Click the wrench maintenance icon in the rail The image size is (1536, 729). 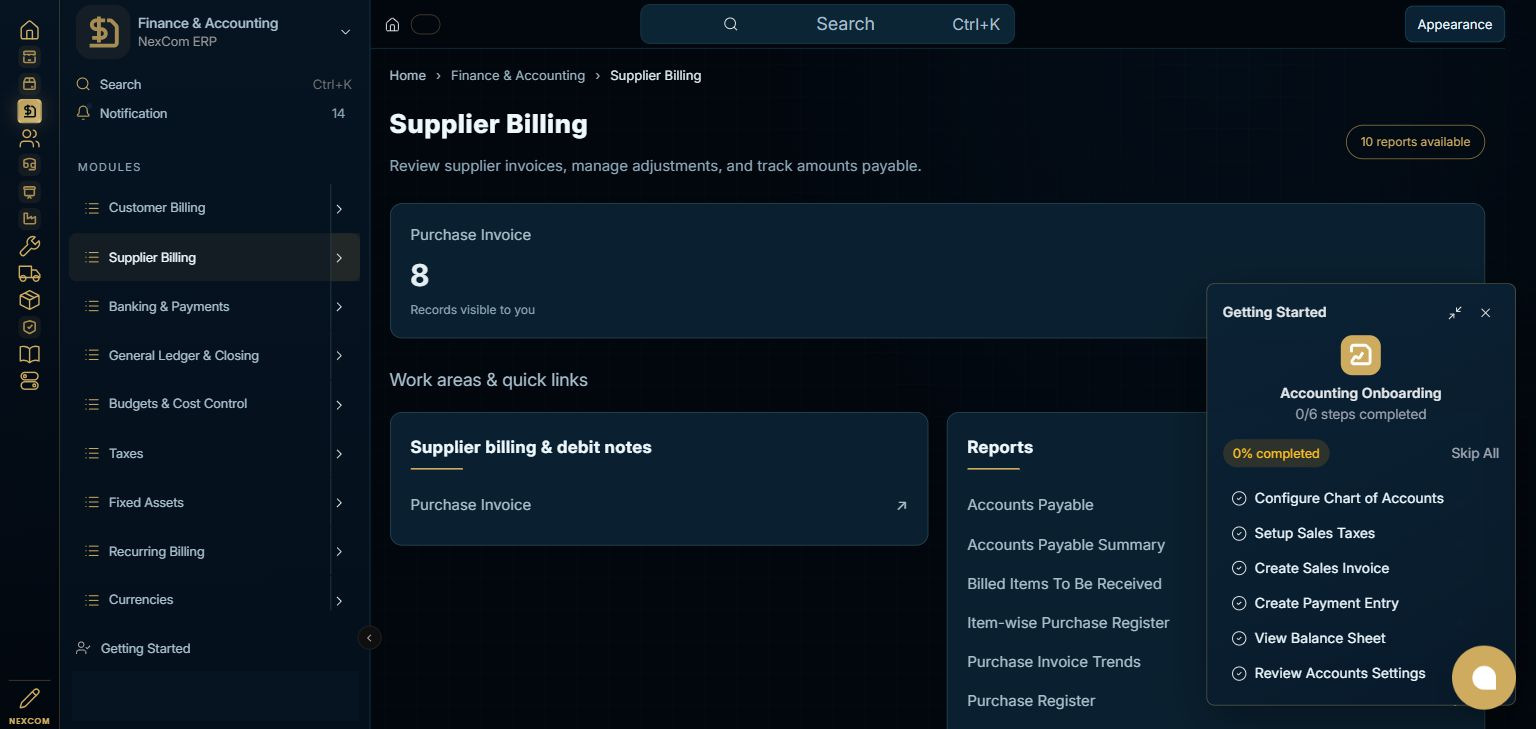[x=29, y=246]
